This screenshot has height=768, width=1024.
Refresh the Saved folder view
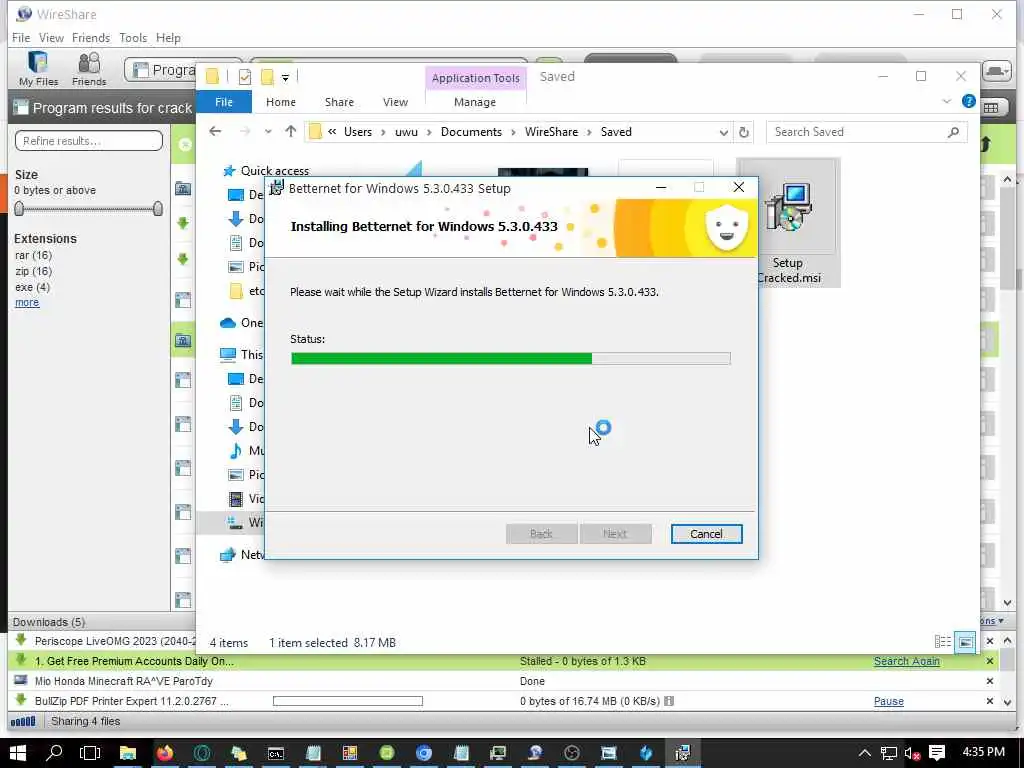pos(744,133)
